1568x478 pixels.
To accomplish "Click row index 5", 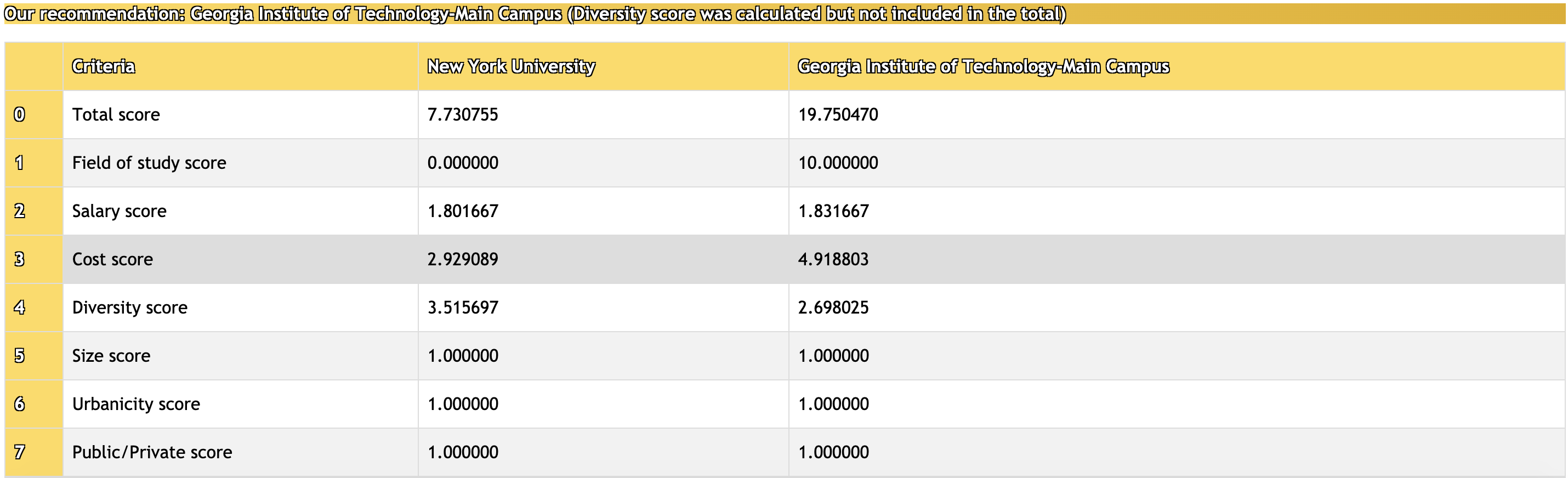I will coord(20,356).
